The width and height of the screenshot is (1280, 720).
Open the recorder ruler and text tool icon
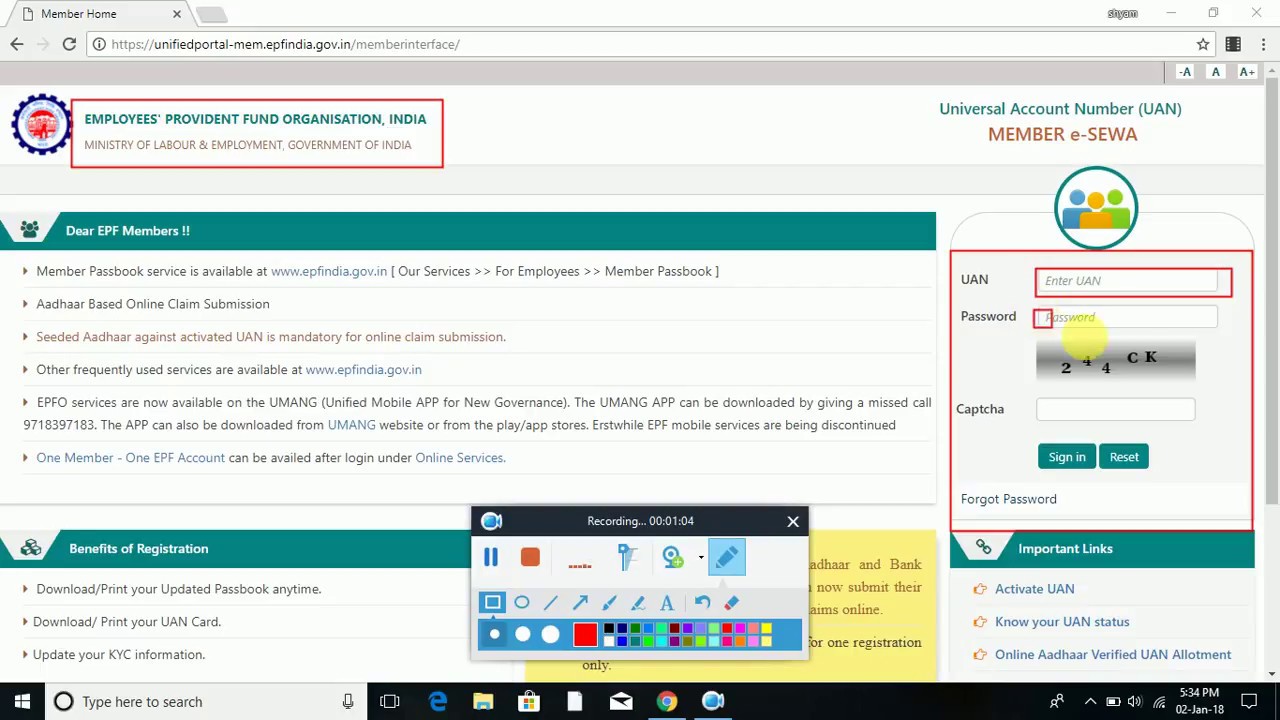pyautogui.click(x=627, y=557)
